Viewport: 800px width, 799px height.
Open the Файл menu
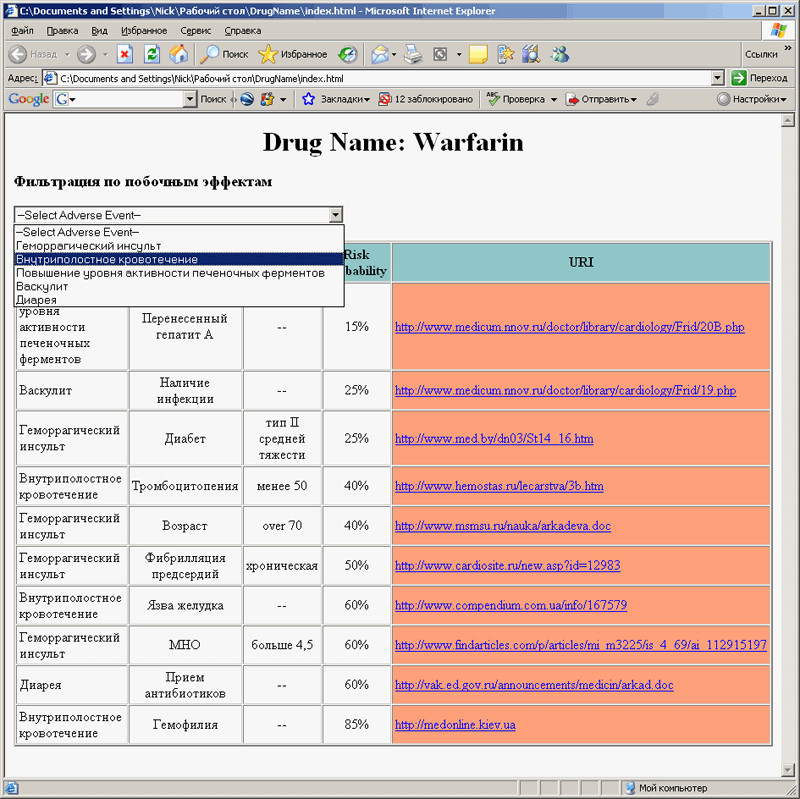click(22, 31)
